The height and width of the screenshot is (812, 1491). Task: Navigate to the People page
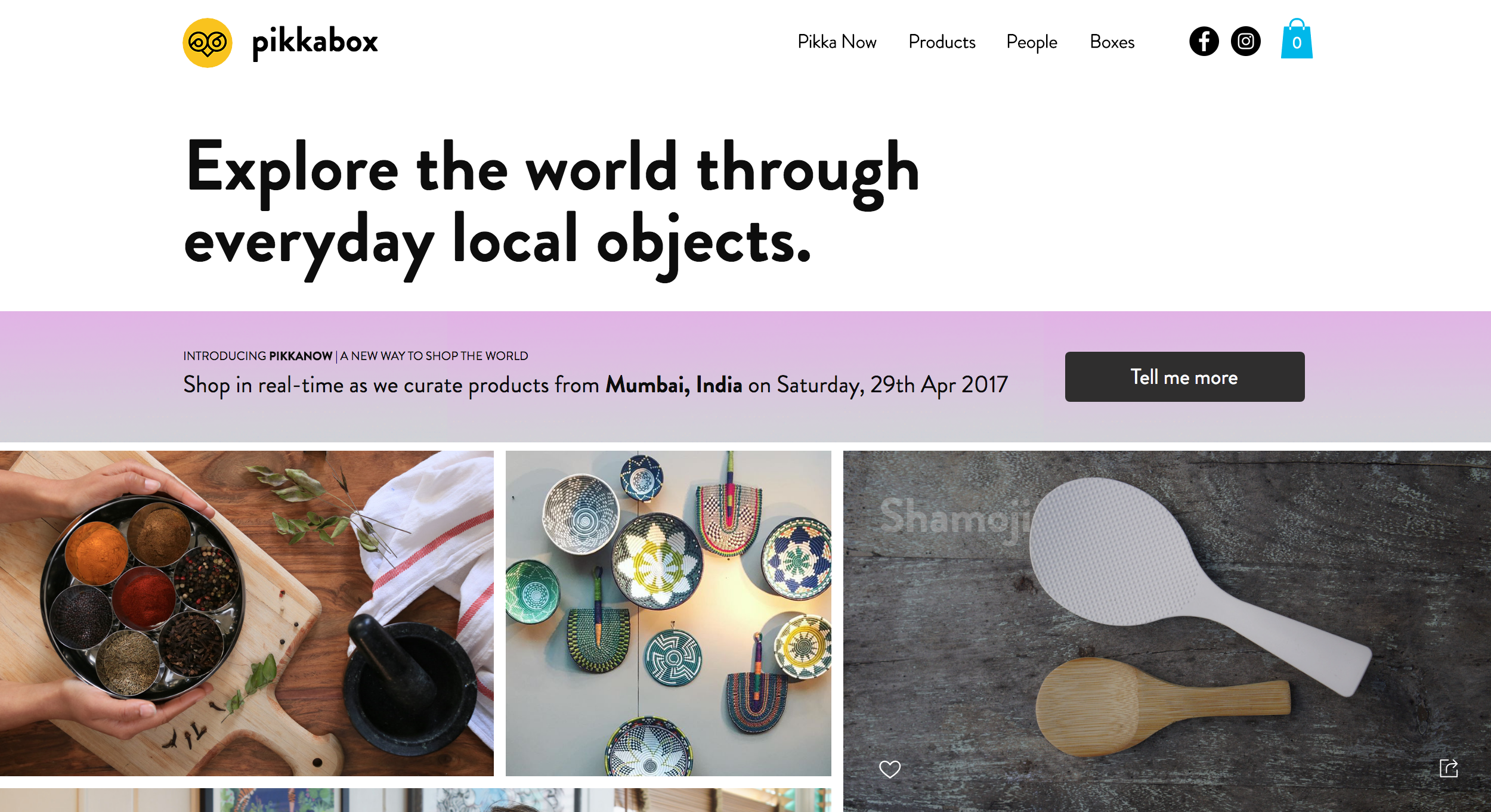[x=1031, y=42]
